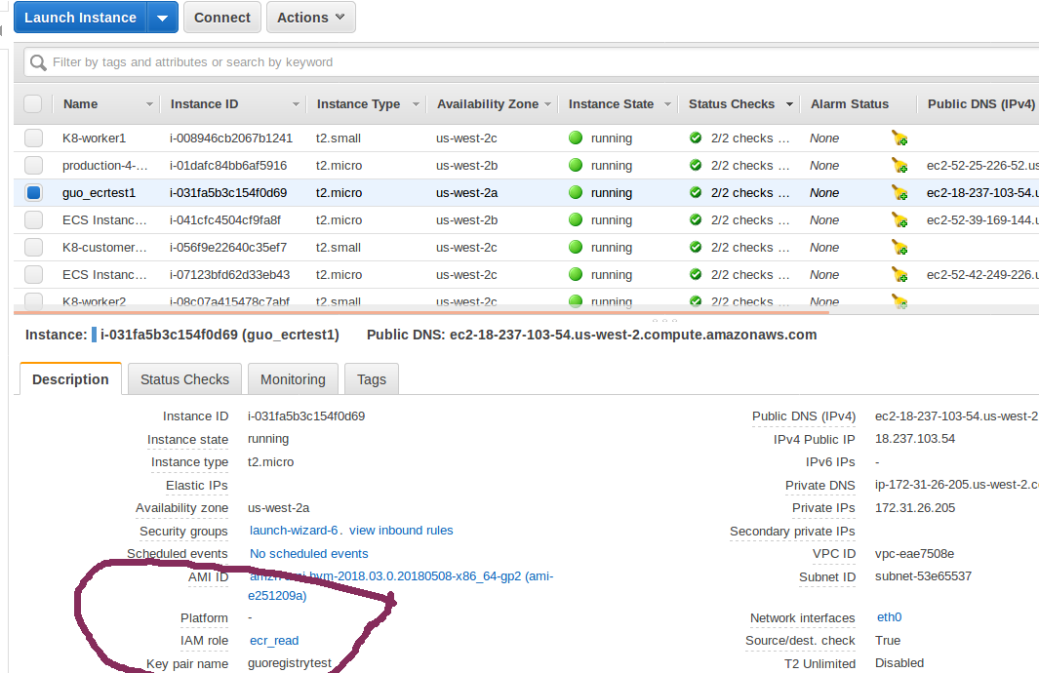Open the Status Checks column filter dropdown

[x=790, y=104]
